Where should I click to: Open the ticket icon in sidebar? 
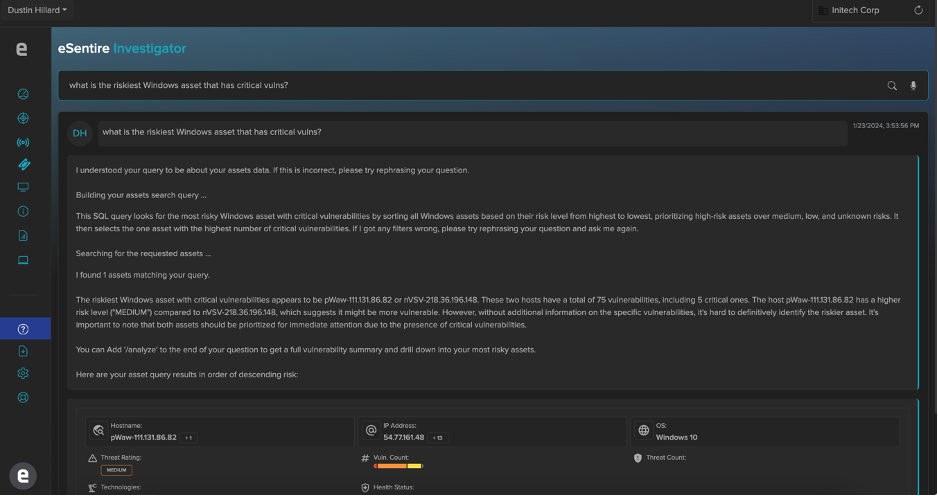point(24,165)
